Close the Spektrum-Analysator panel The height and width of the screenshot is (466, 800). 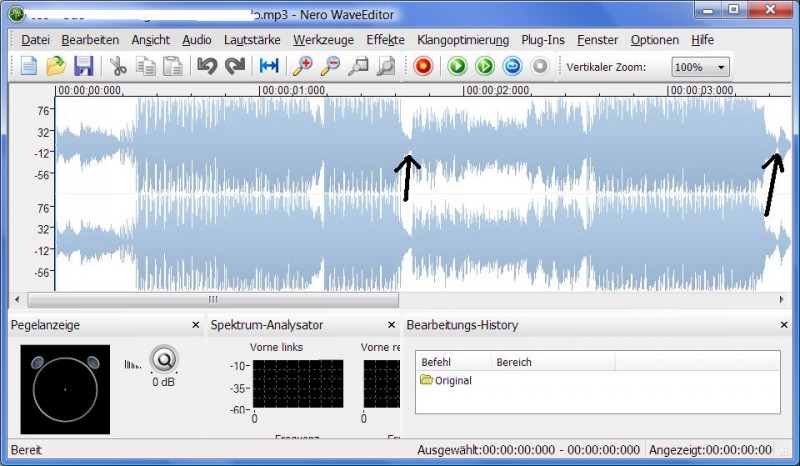[391, 325]
